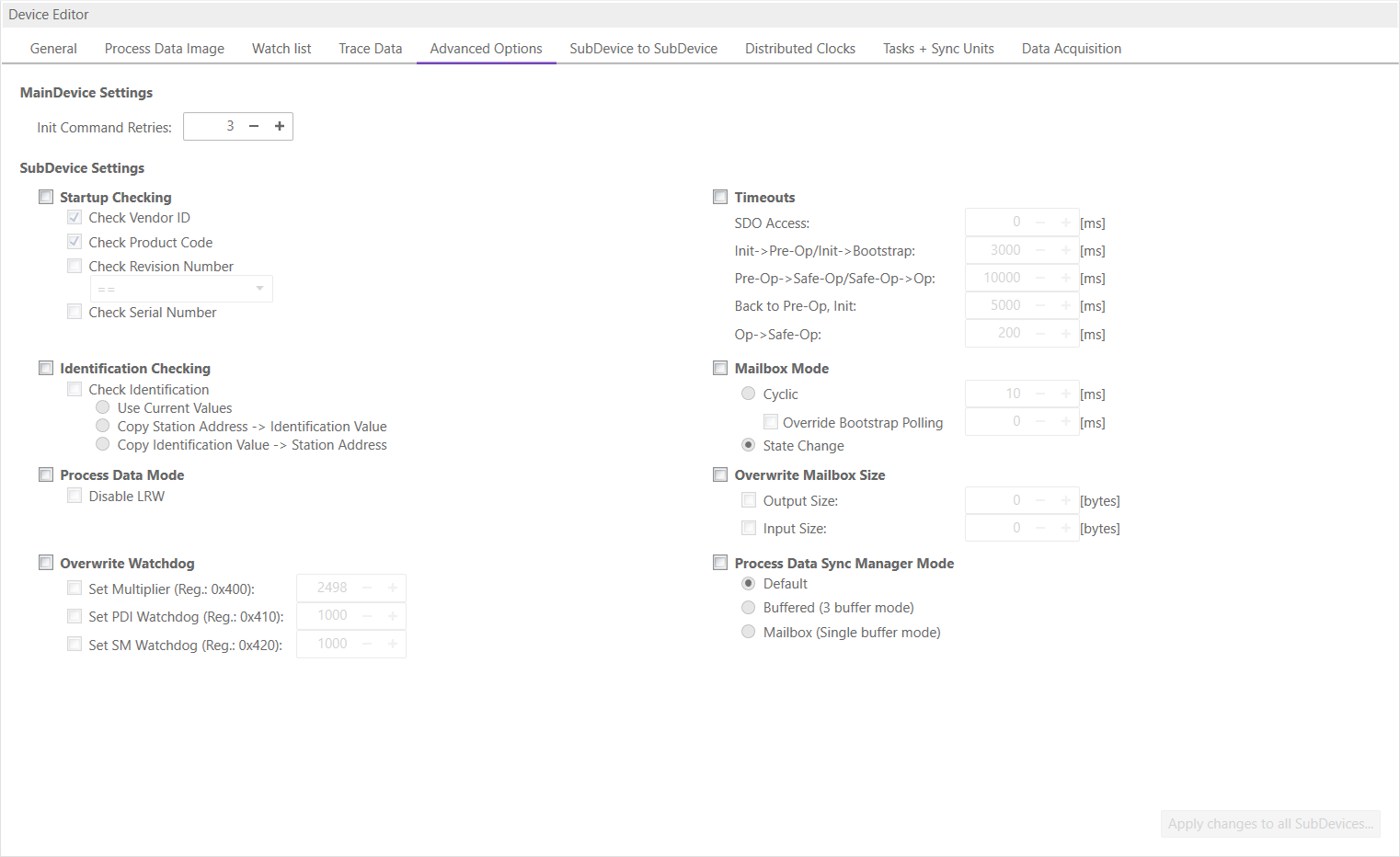The width and height of the screenshot is (1400, 857).
Task: Increase Init Command Retries with plus button
Action: point(280,126)
